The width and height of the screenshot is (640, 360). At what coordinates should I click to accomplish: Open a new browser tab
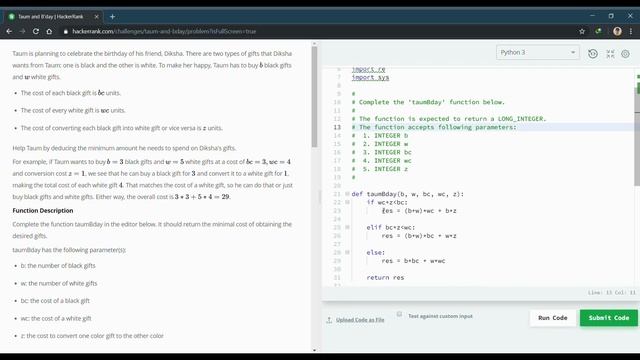[112, 17]
